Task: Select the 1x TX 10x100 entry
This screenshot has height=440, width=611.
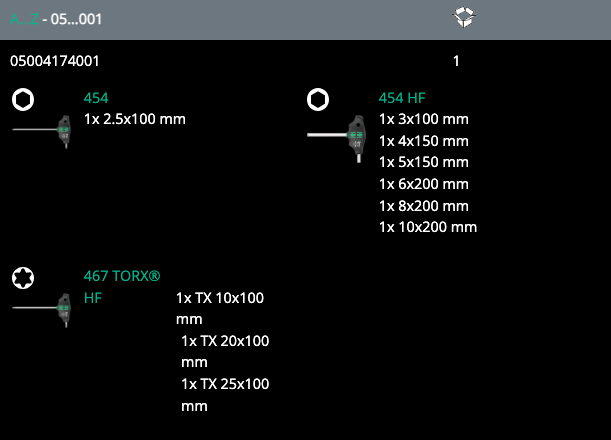Action: [x=220, y=298]
